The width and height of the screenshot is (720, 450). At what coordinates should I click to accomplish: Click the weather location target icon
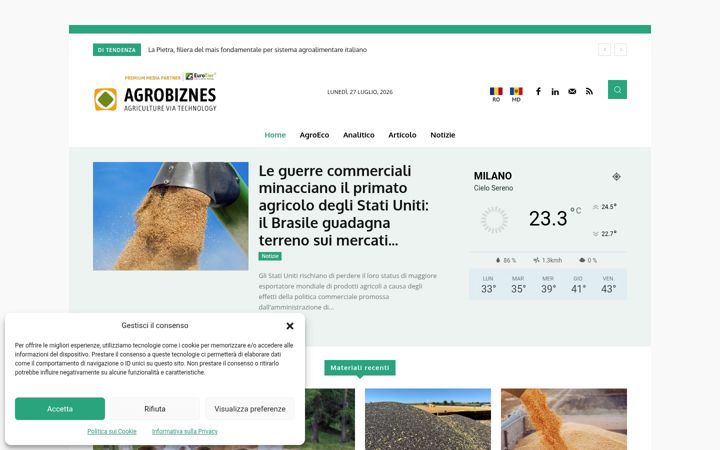[x=617, y=176]
